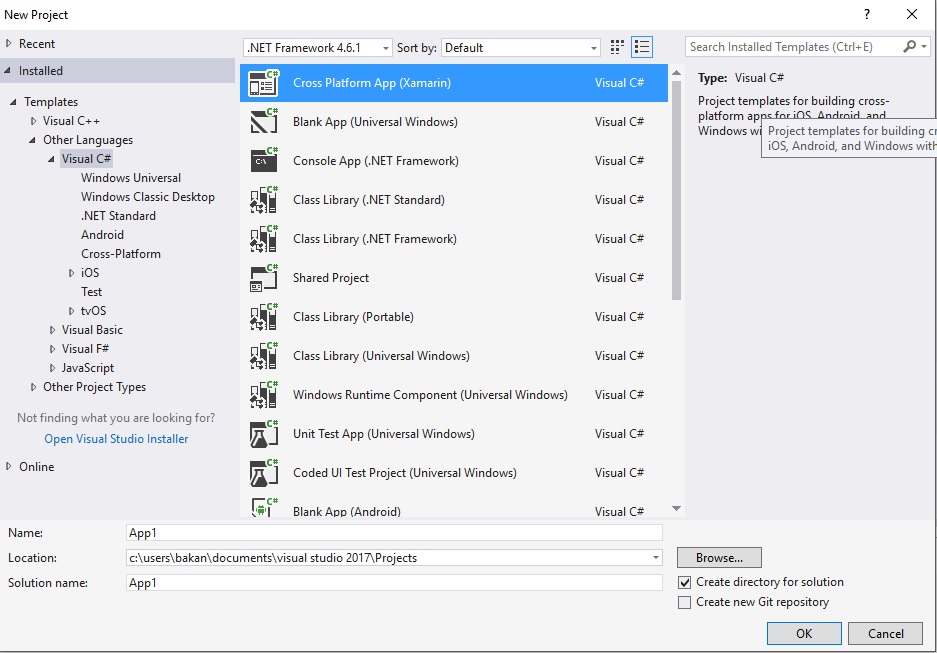Image resolution: width=937 pixels, height=653 pixels.
Task: Click the Shared Project template icon
Action: click(264, 278)
